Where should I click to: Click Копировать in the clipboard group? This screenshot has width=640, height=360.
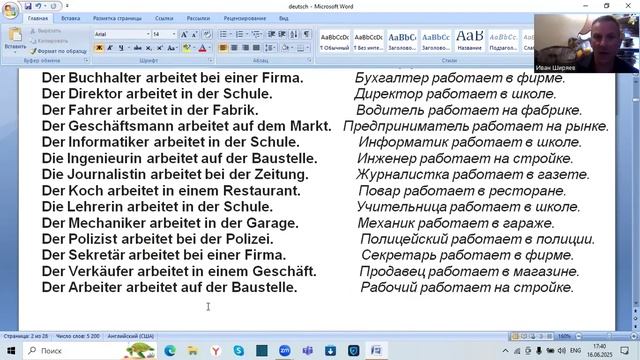point(49,41)
